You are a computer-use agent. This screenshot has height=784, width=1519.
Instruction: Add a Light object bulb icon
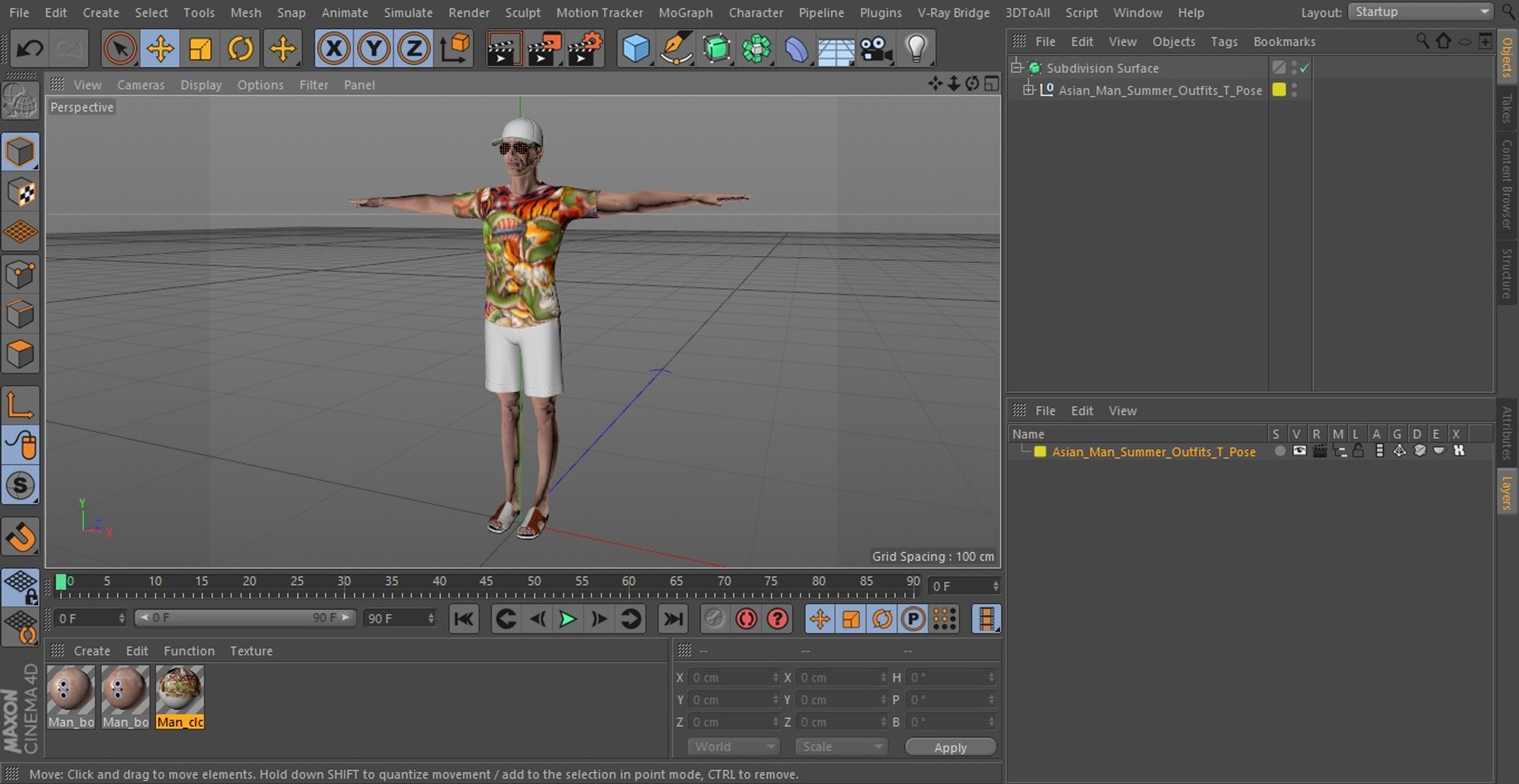click(x=916, y=49)
